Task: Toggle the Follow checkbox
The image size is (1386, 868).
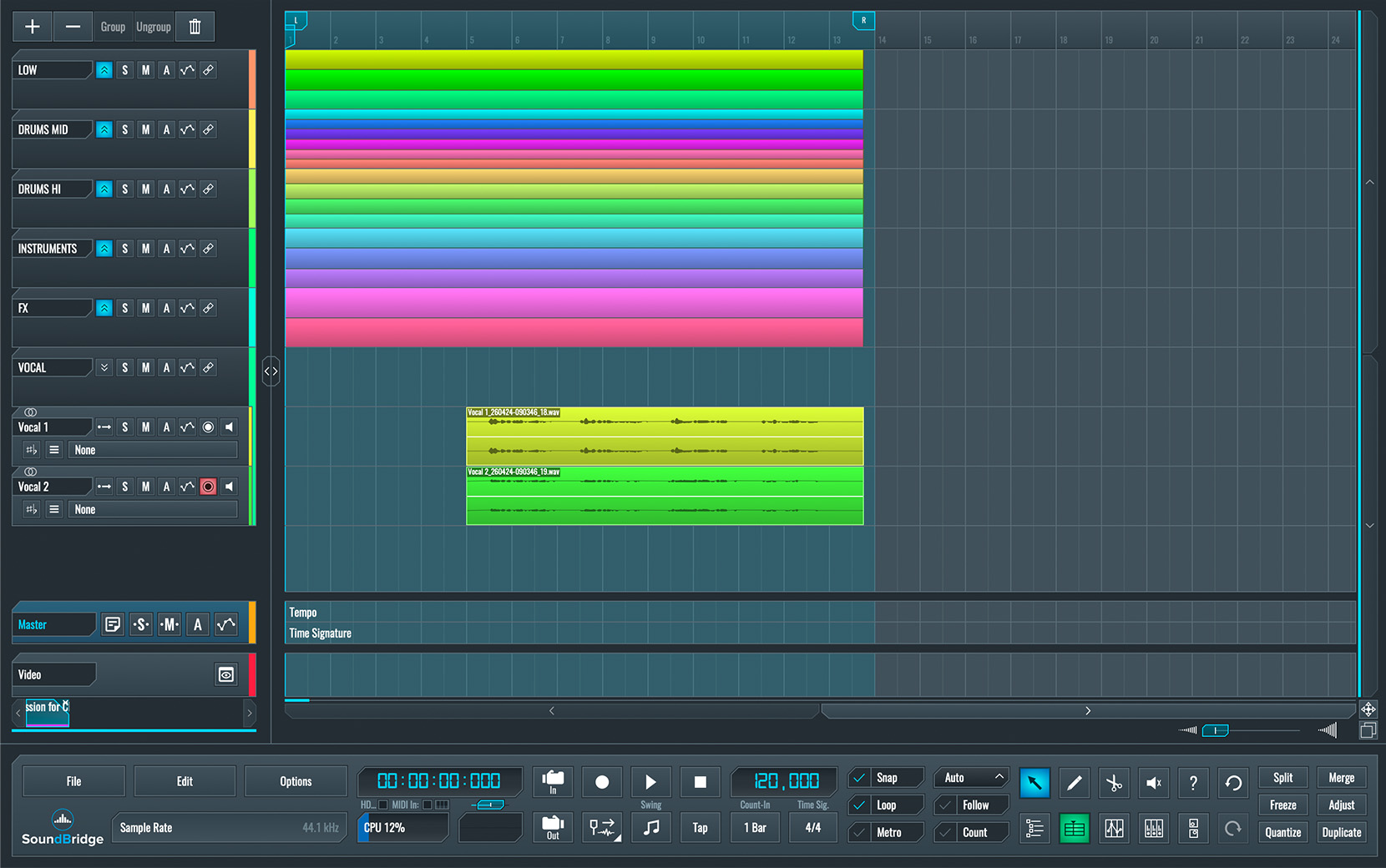Action: click(x=945, y=805)
